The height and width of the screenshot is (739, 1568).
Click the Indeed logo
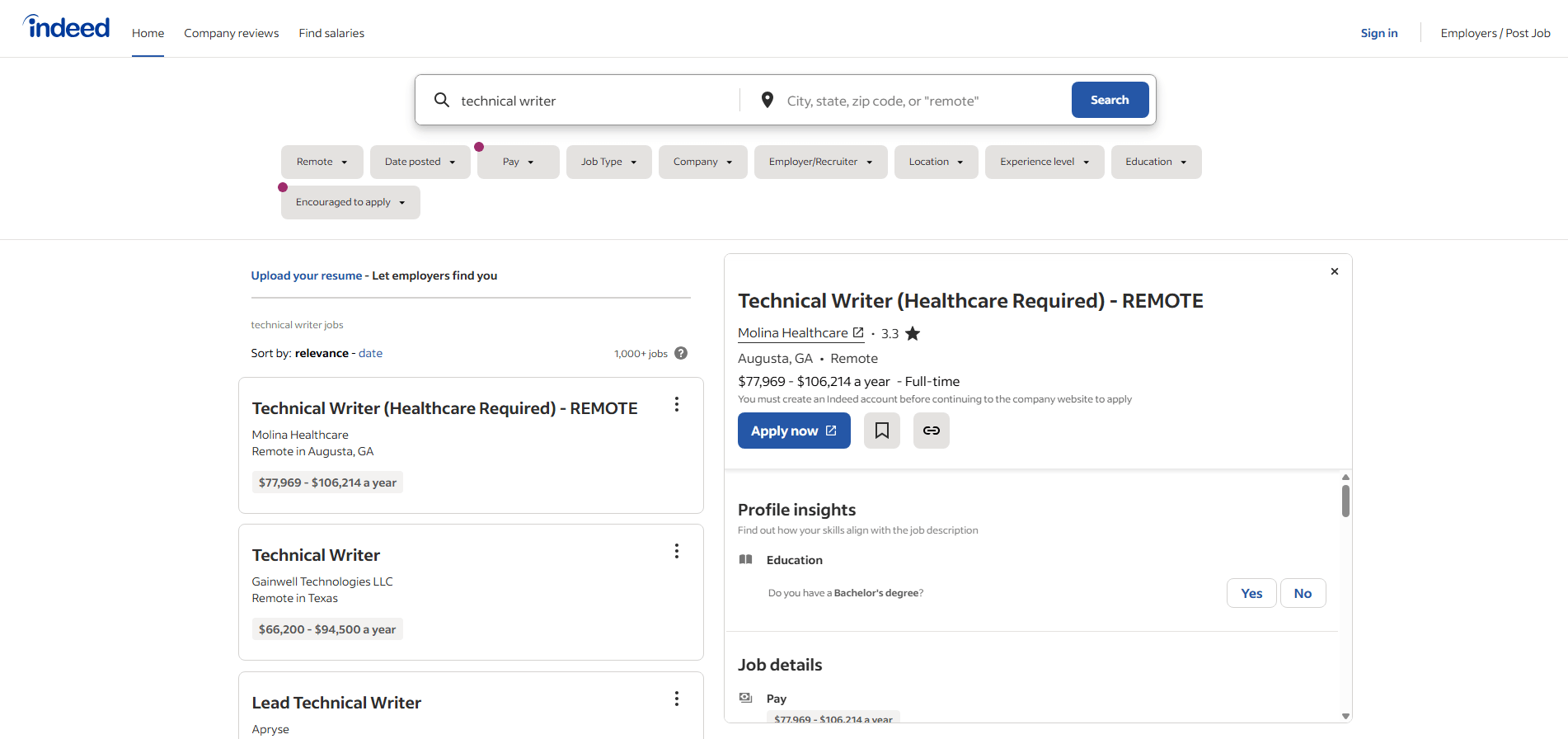(66, 27)
